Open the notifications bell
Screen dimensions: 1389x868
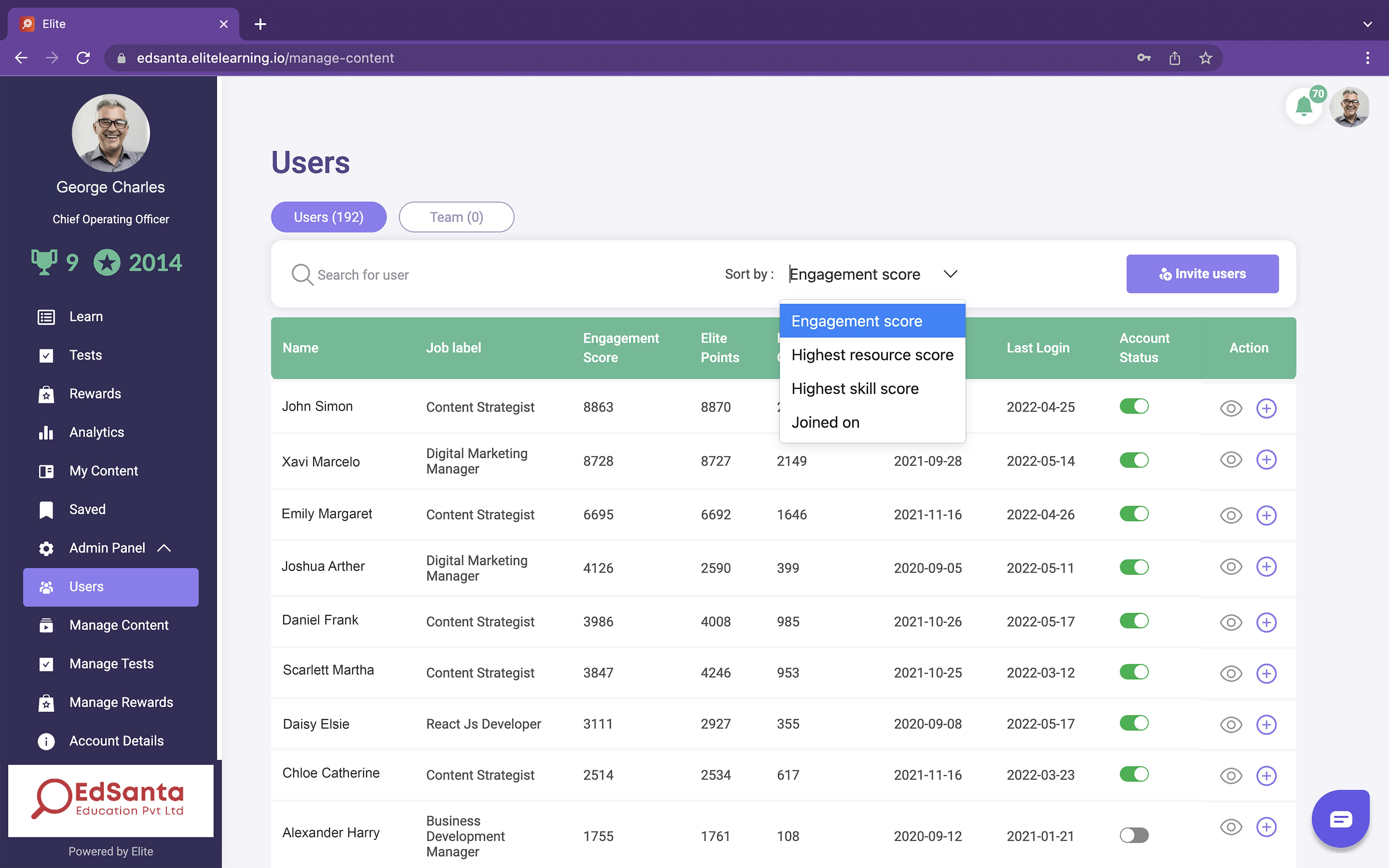point(1304,107)
